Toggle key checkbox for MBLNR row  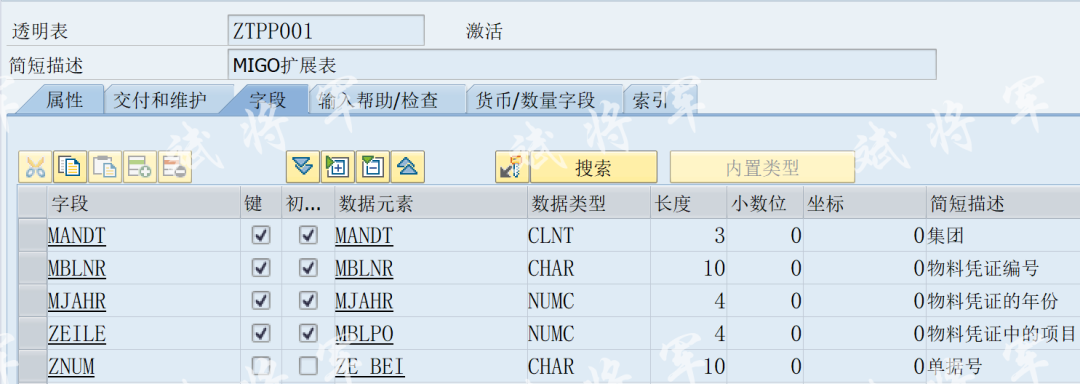pyautogui.click(x=261, y=268)
